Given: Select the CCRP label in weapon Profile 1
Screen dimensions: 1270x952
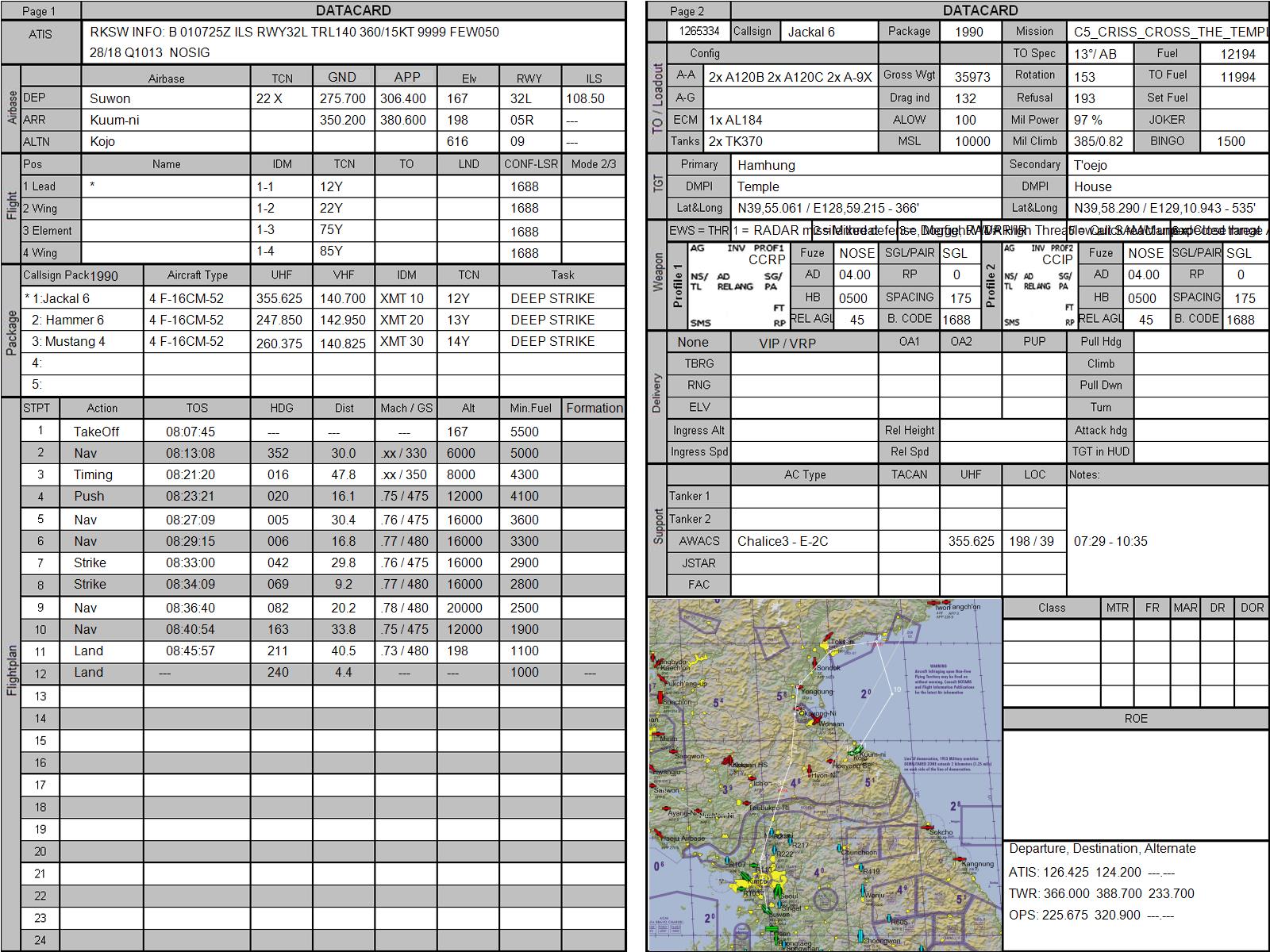Looking at the screenshot, I should point(766,259).
